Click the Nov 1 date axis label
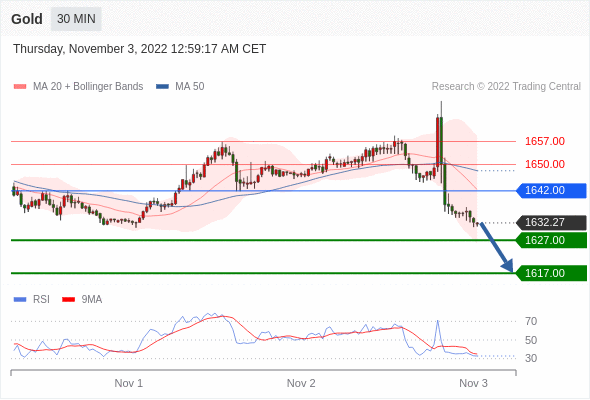The width and height of the screenshot is (590, 400). pyautogui.click(x=129, y=383)
